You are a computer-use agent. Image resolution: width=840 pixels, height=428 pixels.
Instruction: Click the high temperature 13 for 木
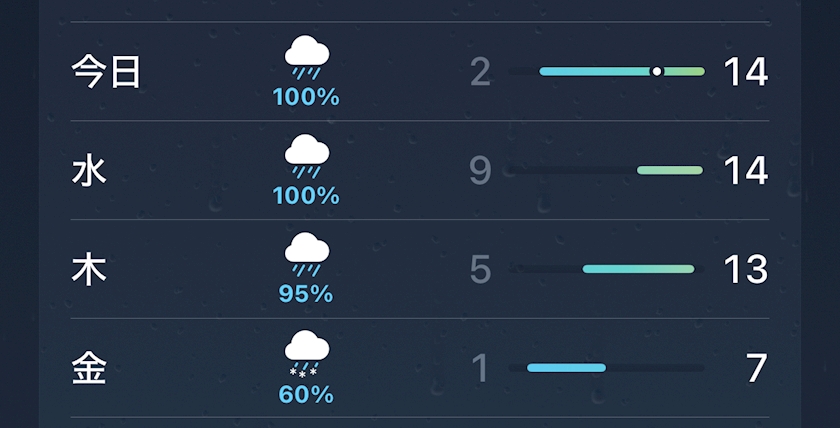tap(744, 270)
